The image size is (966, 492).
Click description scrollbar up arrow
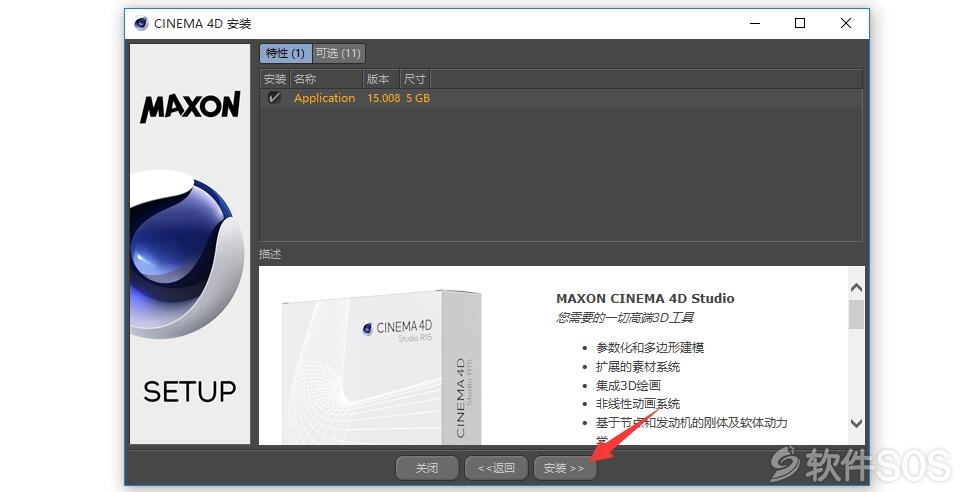coord(856,288)
